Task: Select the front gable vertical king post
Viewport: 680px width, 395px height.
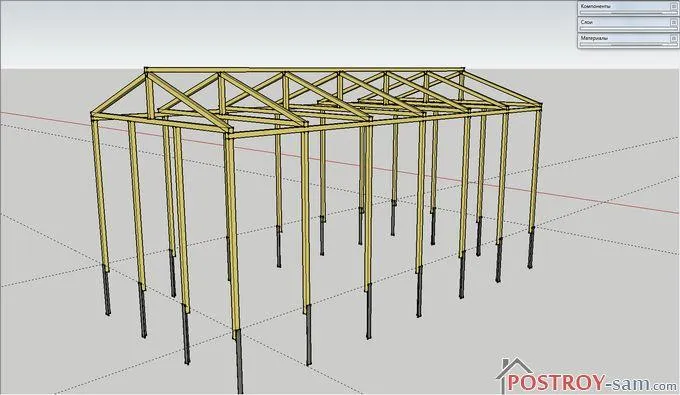Action: [x=150, y=95]
